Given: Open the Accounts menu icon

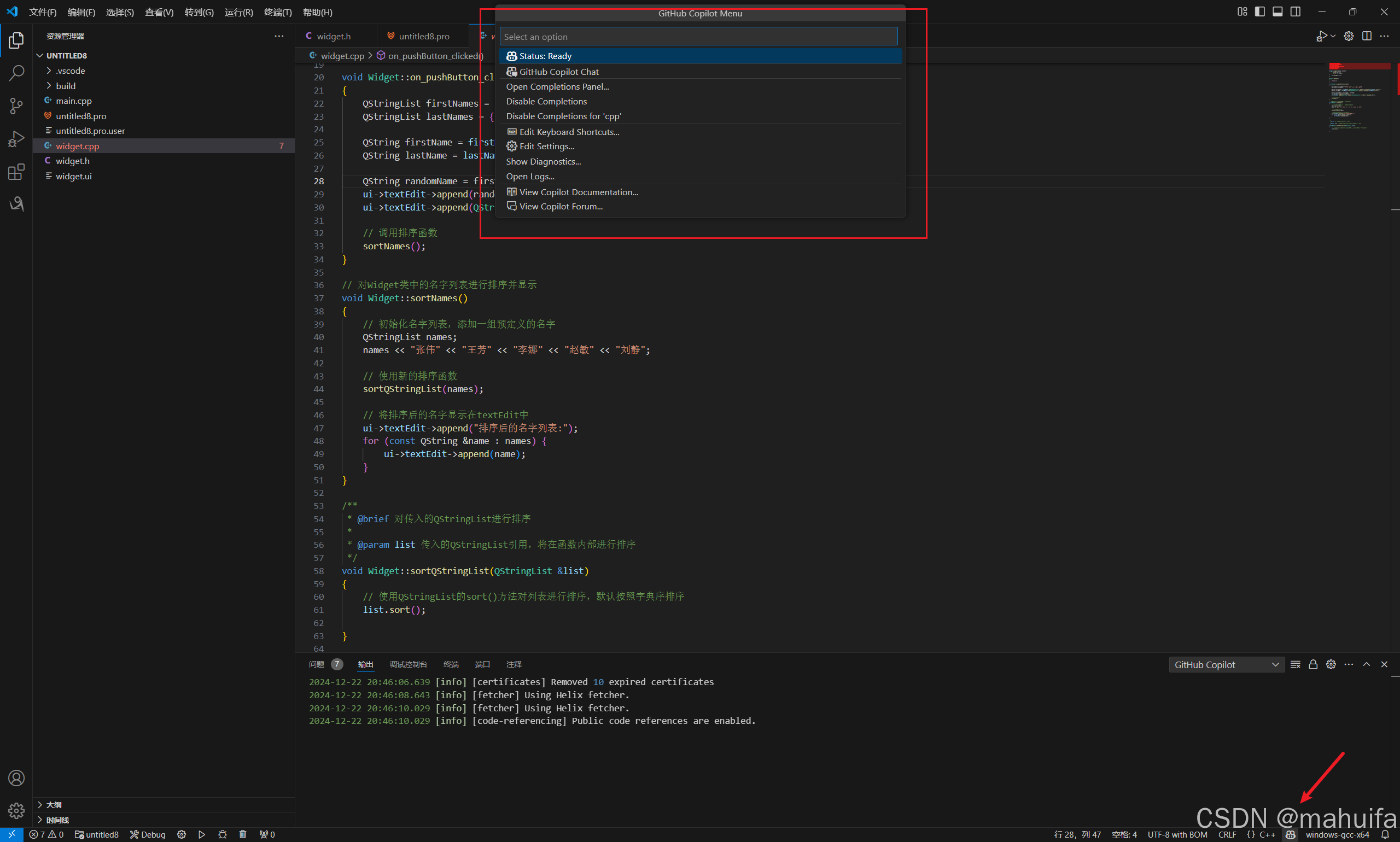Looking at the screenshot, I should click(x=16, y=778).
